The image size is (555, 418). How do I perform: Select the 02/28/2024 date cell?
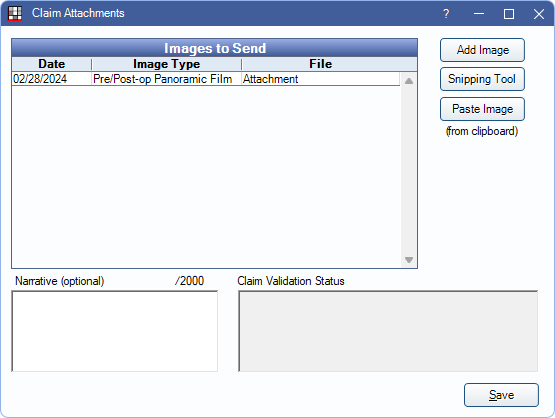pos(52,79)
